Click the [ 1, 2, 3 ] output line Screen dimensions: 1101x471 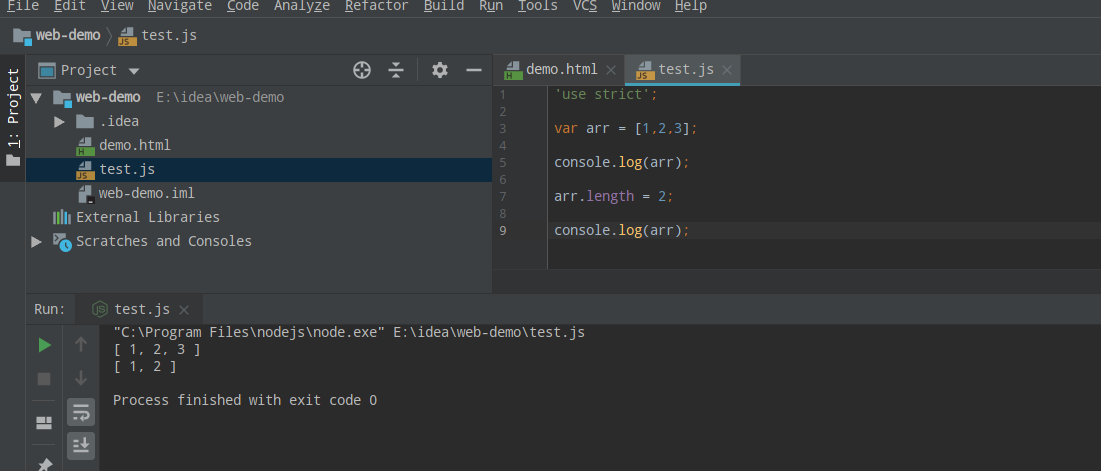157,350
